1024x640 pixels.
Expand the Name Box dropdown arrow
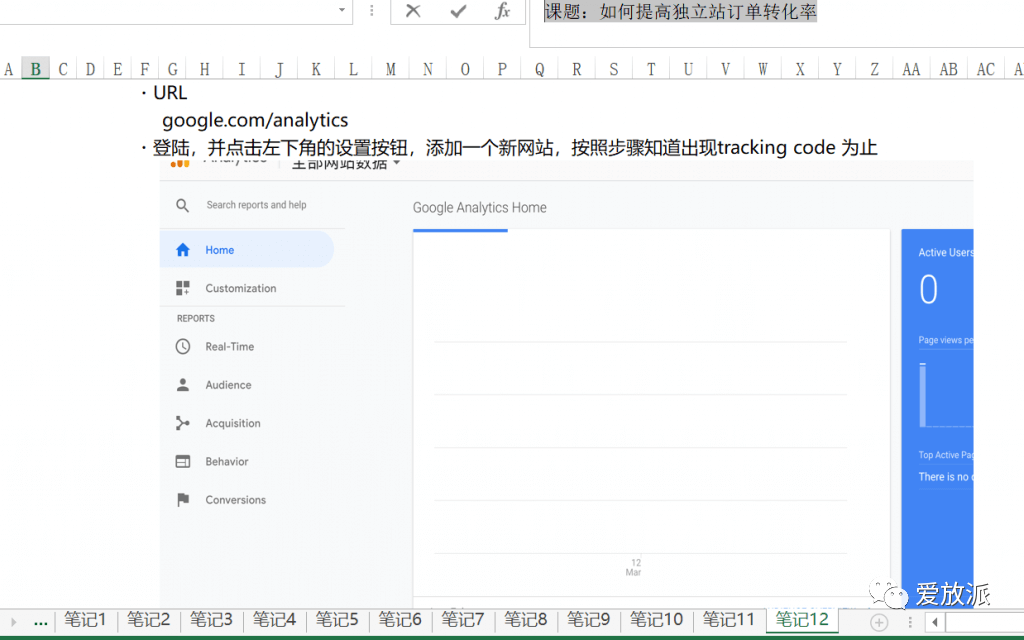(x=342, y=10)
